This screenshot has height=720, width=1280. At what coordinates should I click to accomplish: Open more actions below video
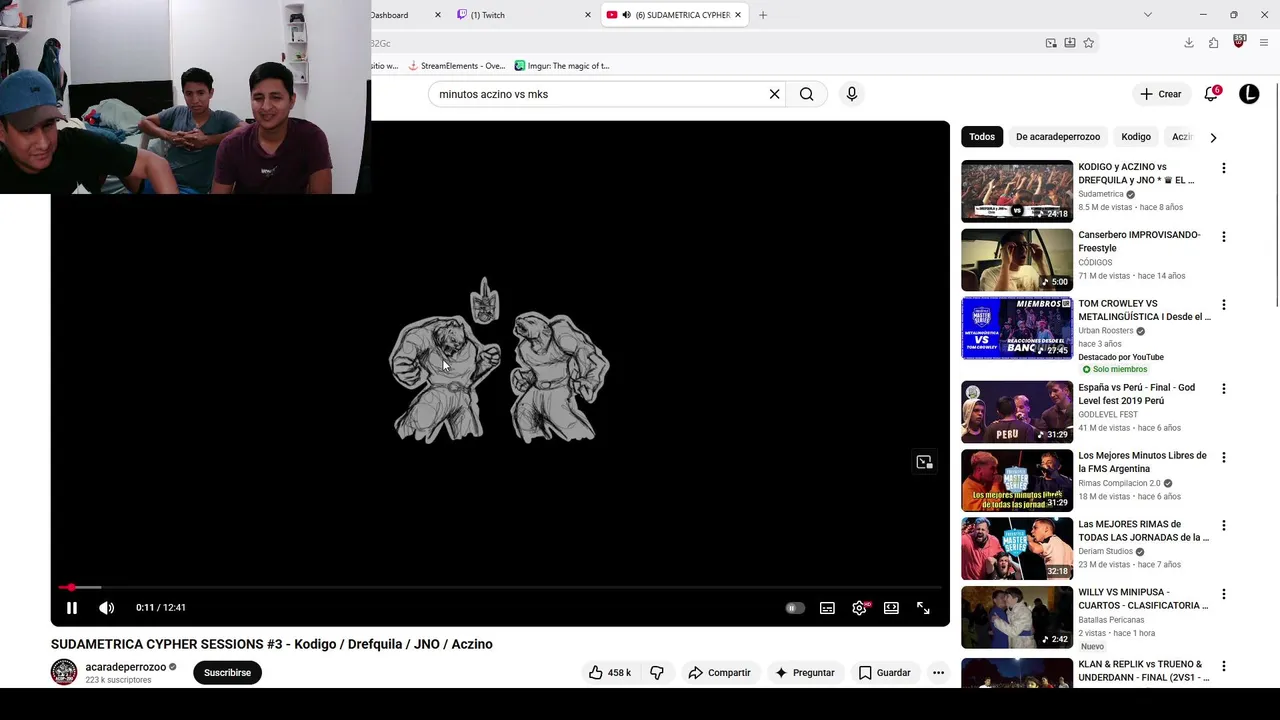coord(938,673)
